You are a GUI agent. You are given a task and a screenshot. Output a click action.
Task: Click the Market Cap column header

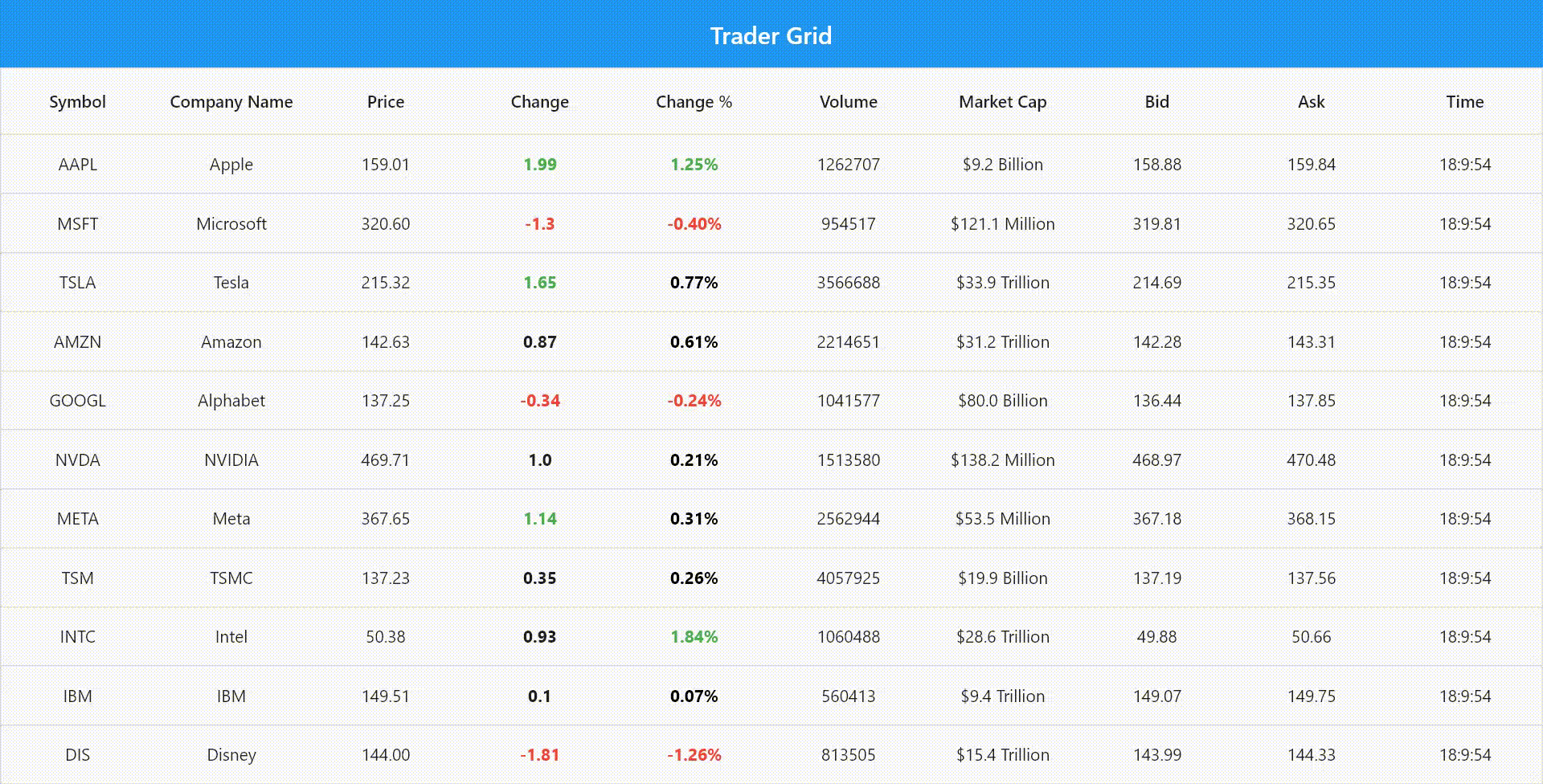(x=1002, y=102)
